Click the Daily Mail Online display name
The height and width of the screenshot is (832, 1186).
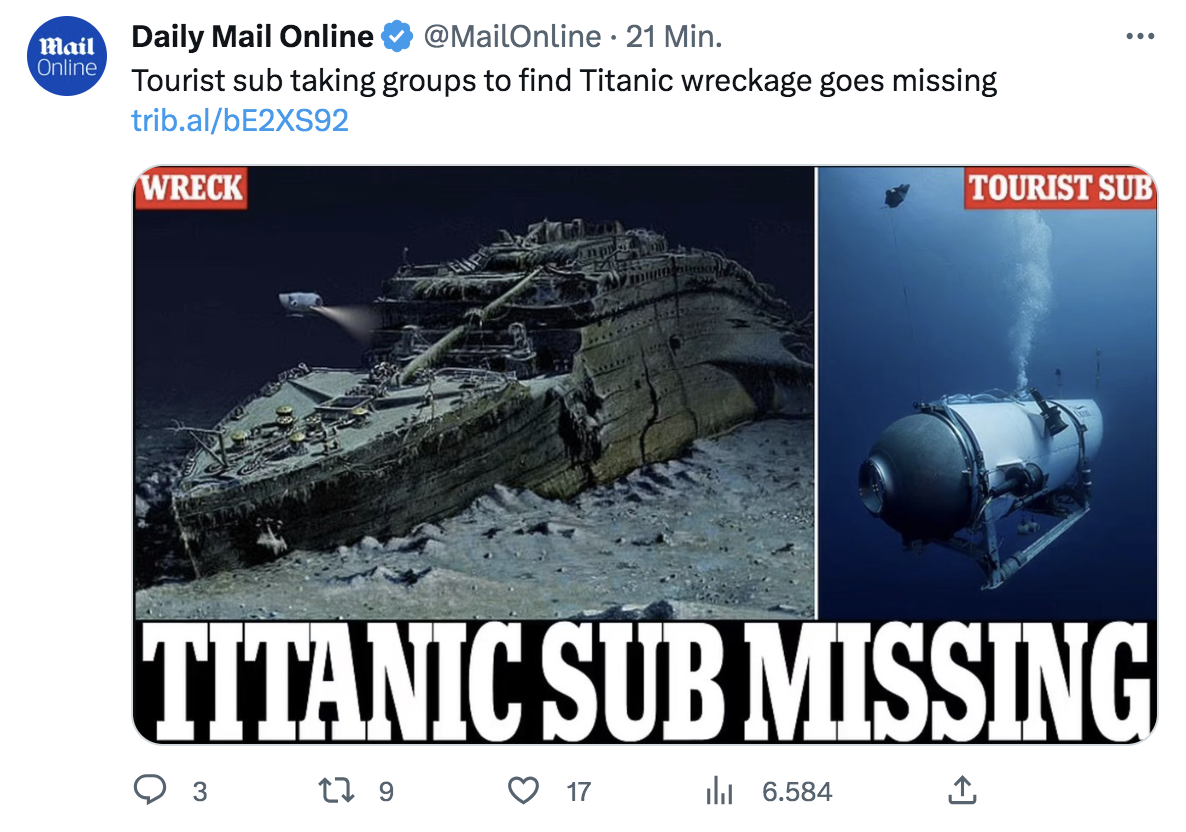tap(252, 37)
